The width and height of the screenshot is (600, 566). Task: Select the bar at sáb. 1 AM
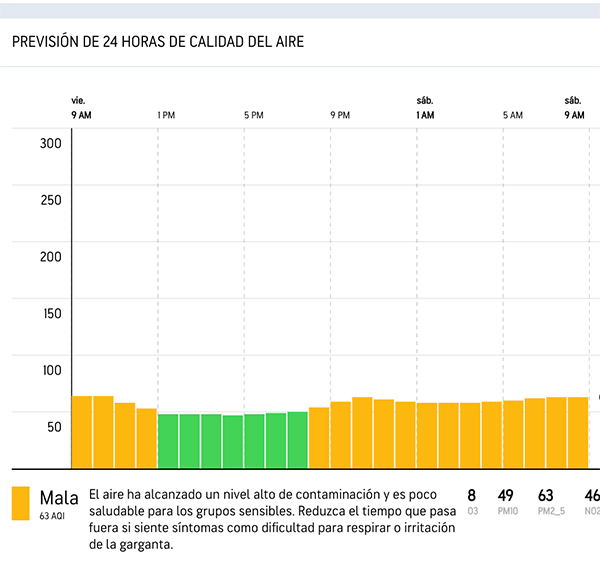(x=427, y=435)
